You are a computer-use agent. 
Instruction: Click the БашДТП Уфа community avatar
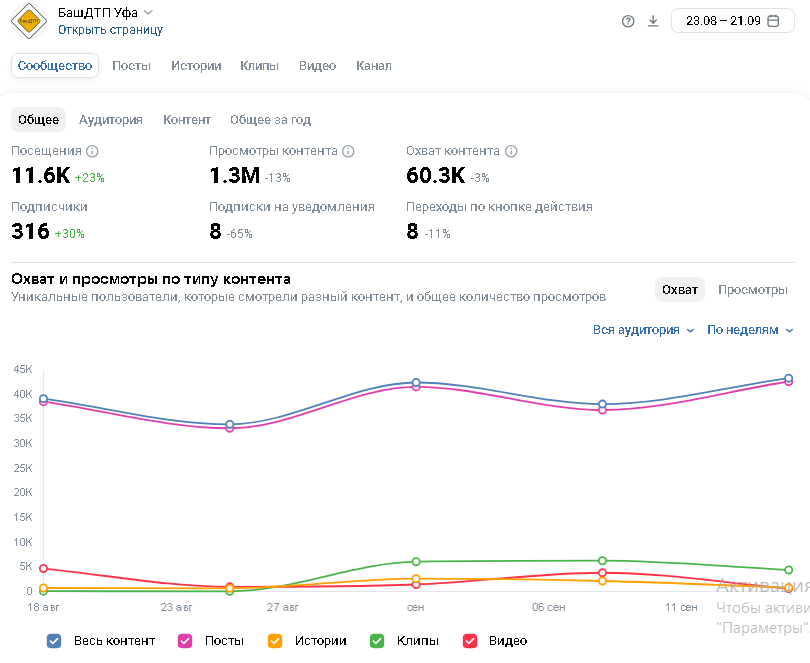coord(29,21)
